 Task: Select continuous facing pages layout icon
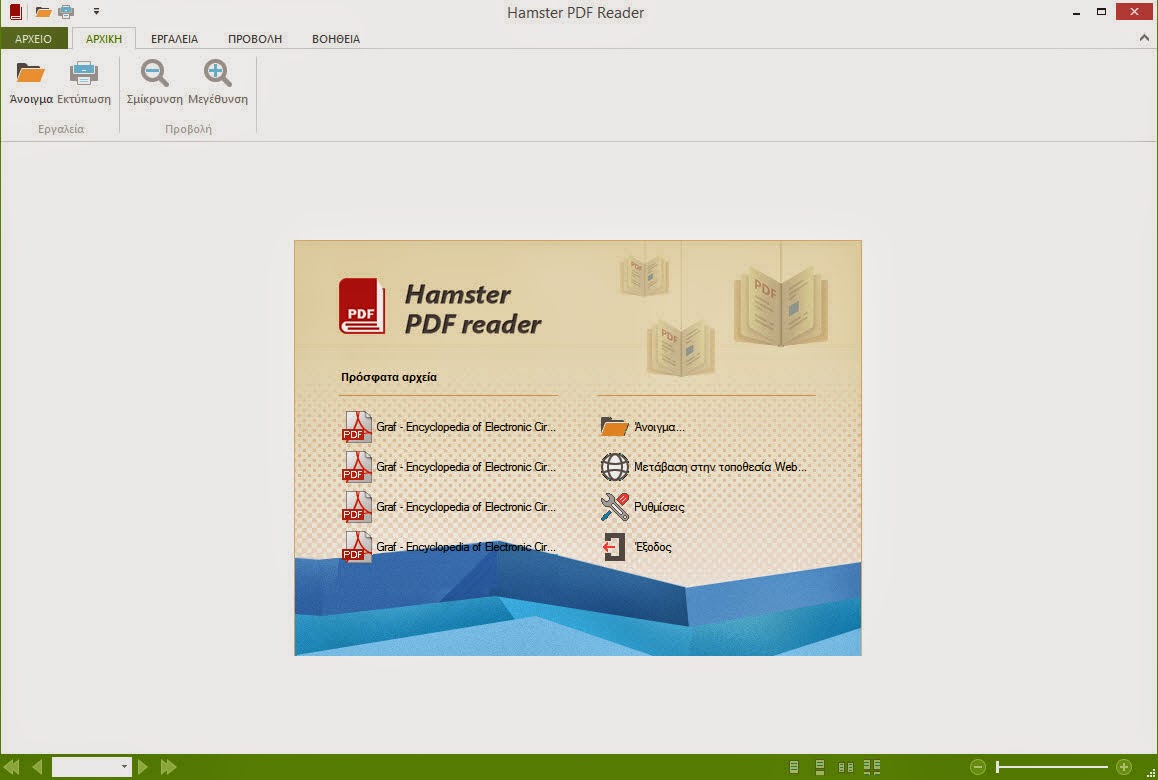point(872,767)
